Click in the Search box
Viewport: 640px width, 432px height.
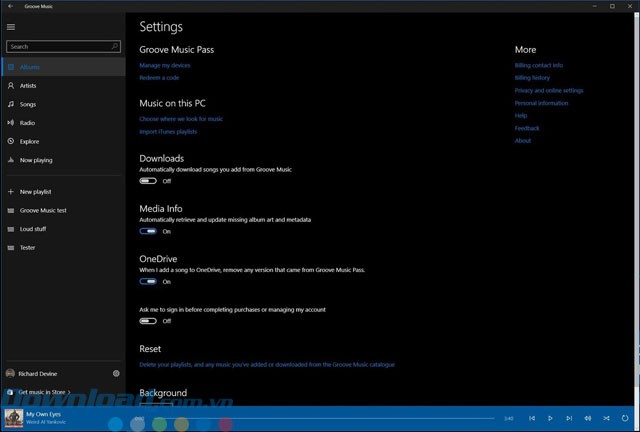[58, 47]
